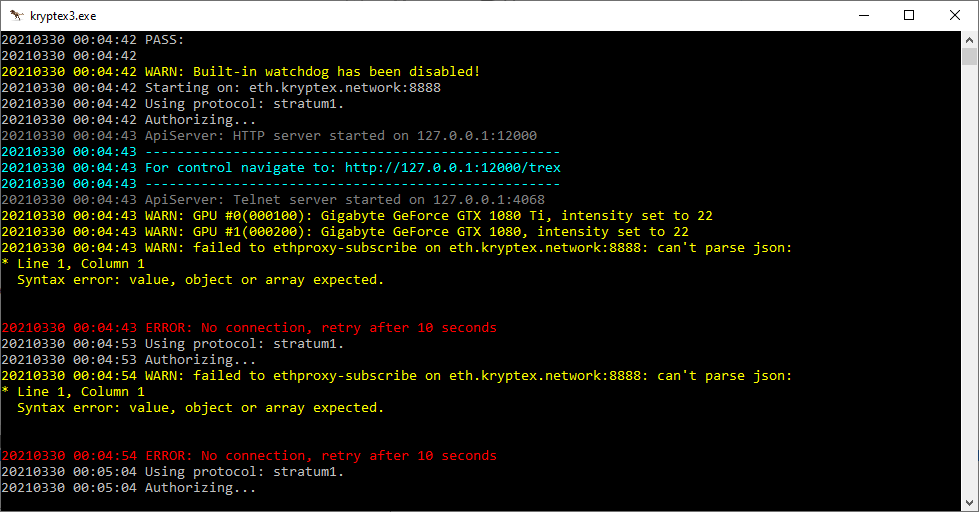Viewport: 979px width, 512px height.
Task: Click the 00:04:53 'Authorizing...' line
Action: click(x=129, y=360)
